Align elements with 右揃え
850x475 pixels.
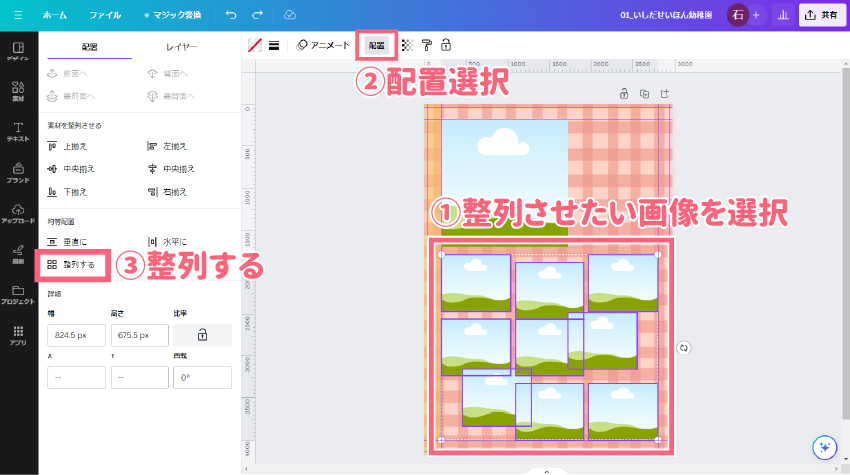coord(168,192)
